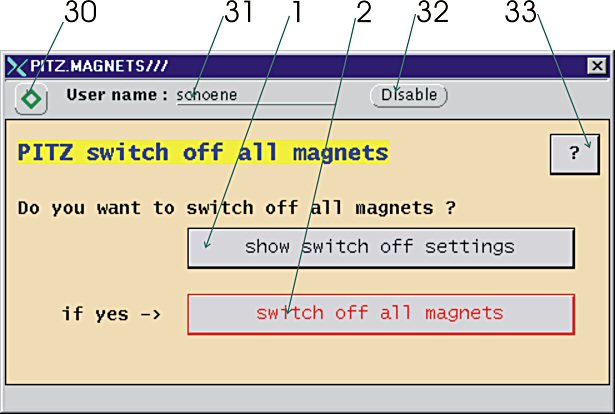Viewport: 615px width, 414px height.
Task: Click the "if yes ->" label
Action: (111, 314)
